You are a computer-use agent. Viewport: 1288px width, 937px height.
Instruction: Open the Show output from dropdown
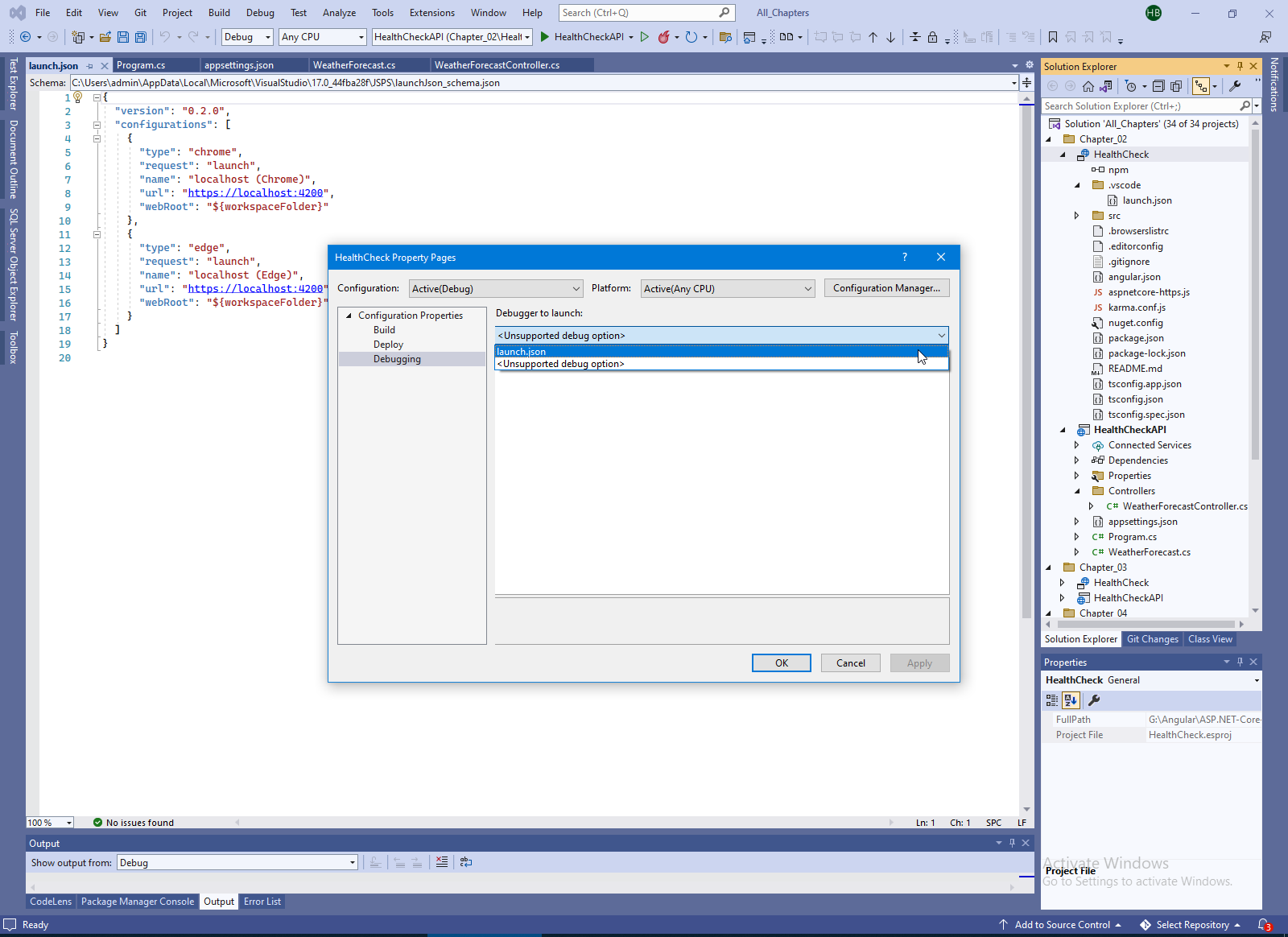[x=237, y=862]
